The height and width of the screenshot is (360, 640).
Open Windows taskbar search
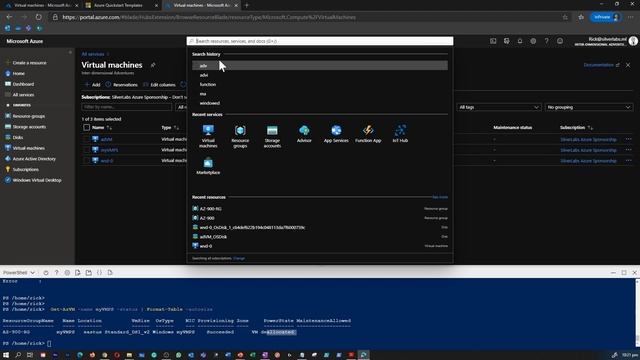[18, 355]
